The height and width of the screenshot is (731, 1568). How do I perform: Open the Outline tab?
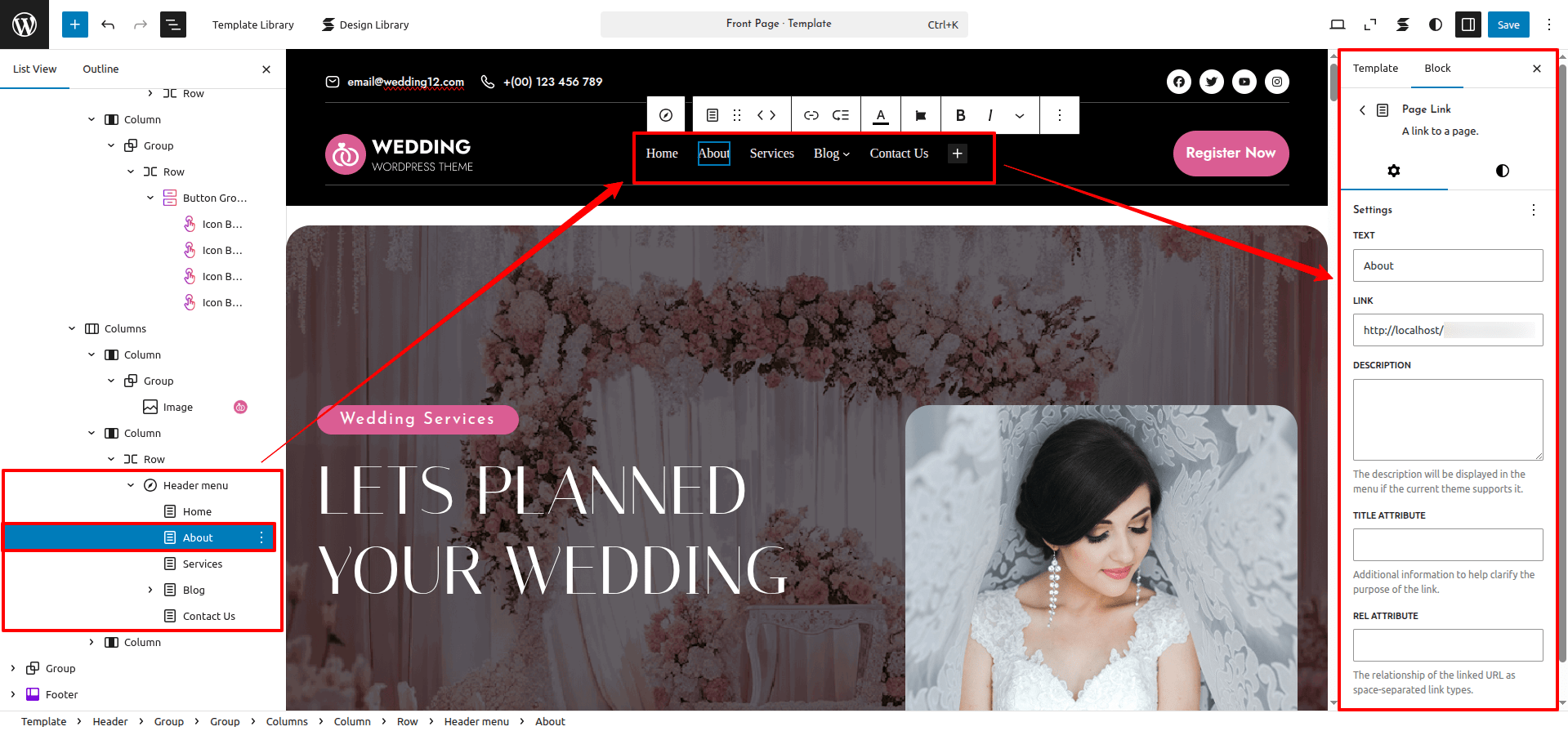coord(101,69)
